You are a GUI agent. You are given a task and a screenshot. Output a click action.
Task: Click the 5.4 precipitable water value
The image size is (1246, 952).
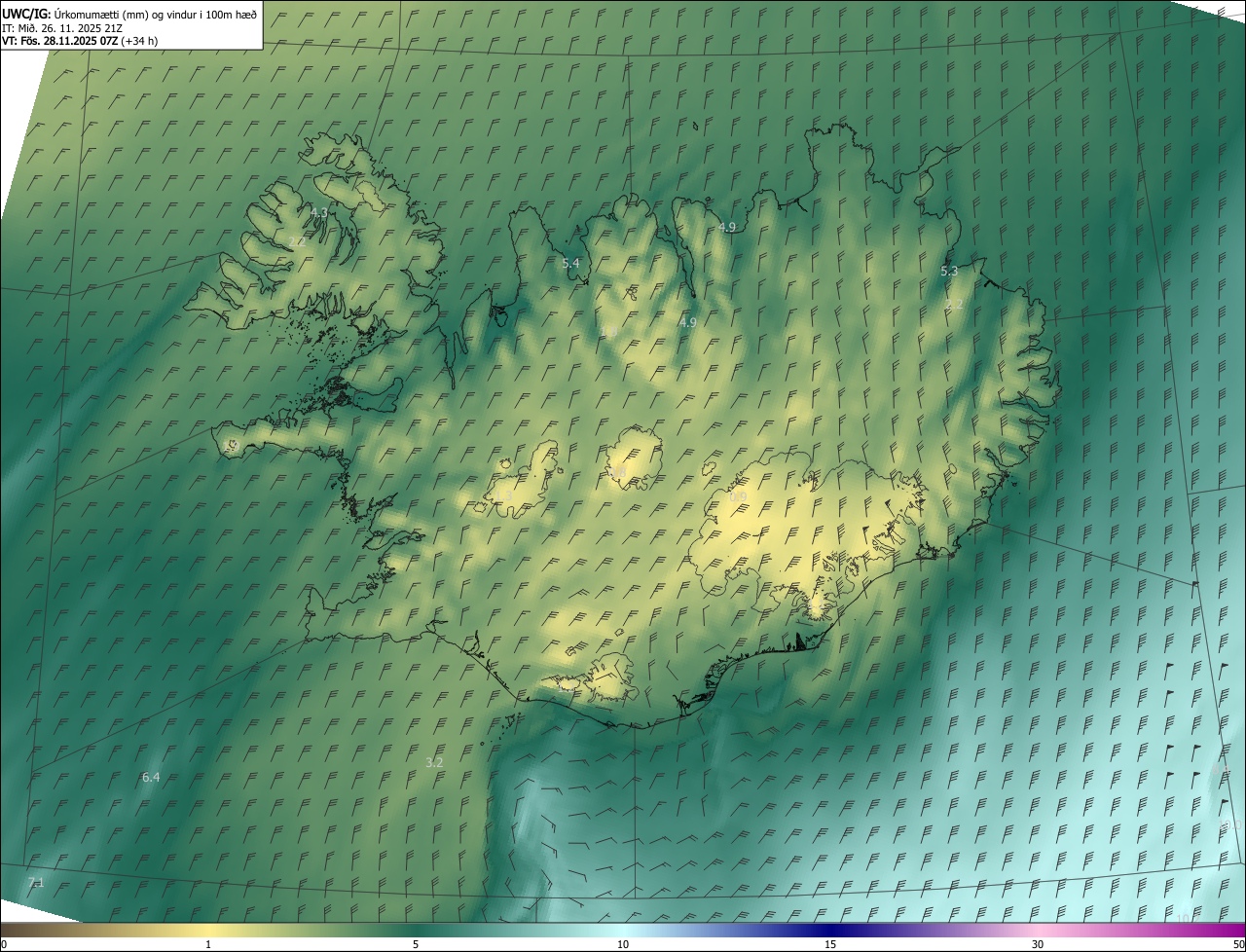click(x=570, y=263)
